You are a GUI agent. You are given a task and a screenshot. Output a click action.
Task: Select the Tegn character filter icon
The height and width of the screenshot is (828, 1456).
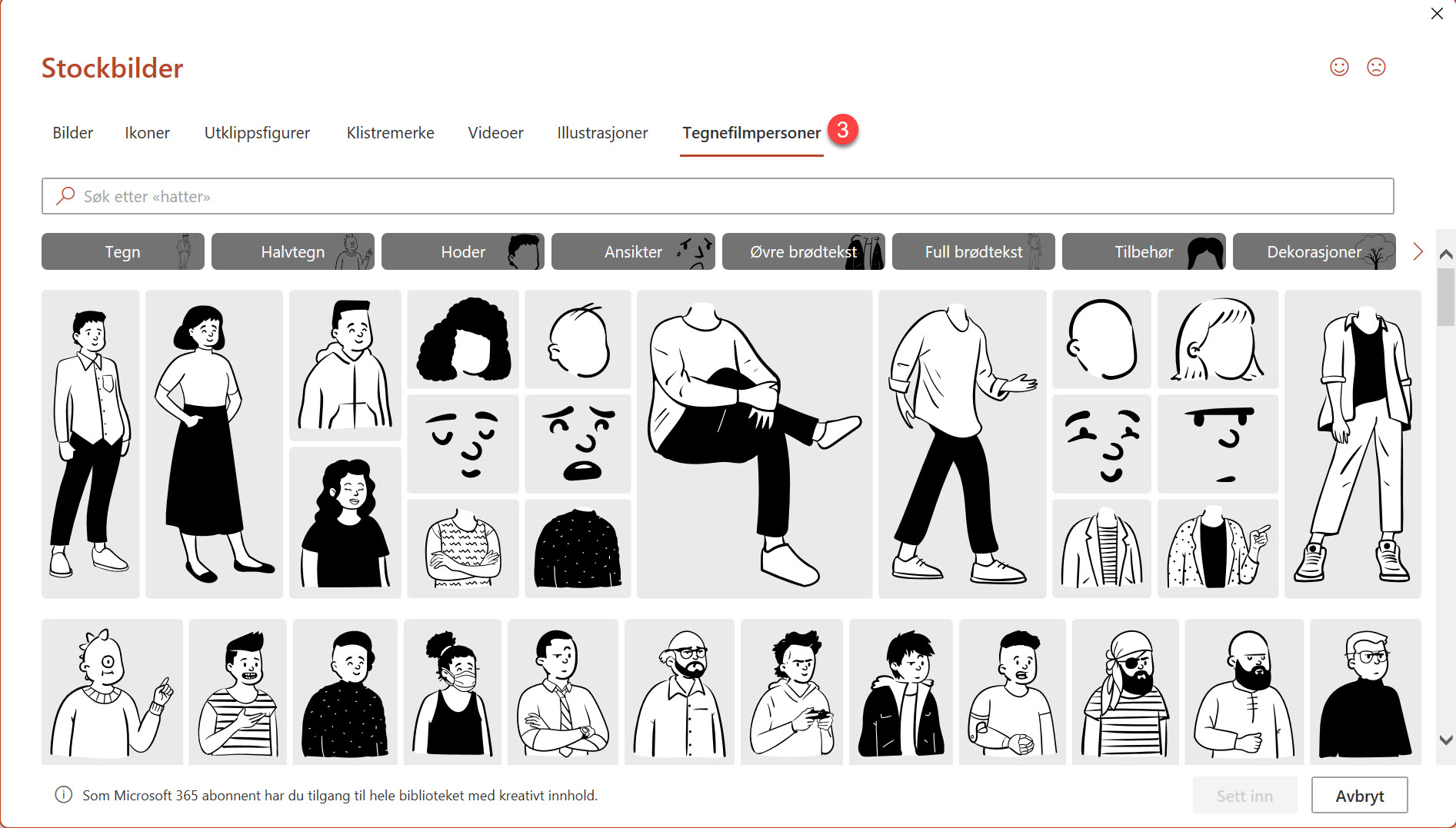[184, 251]
